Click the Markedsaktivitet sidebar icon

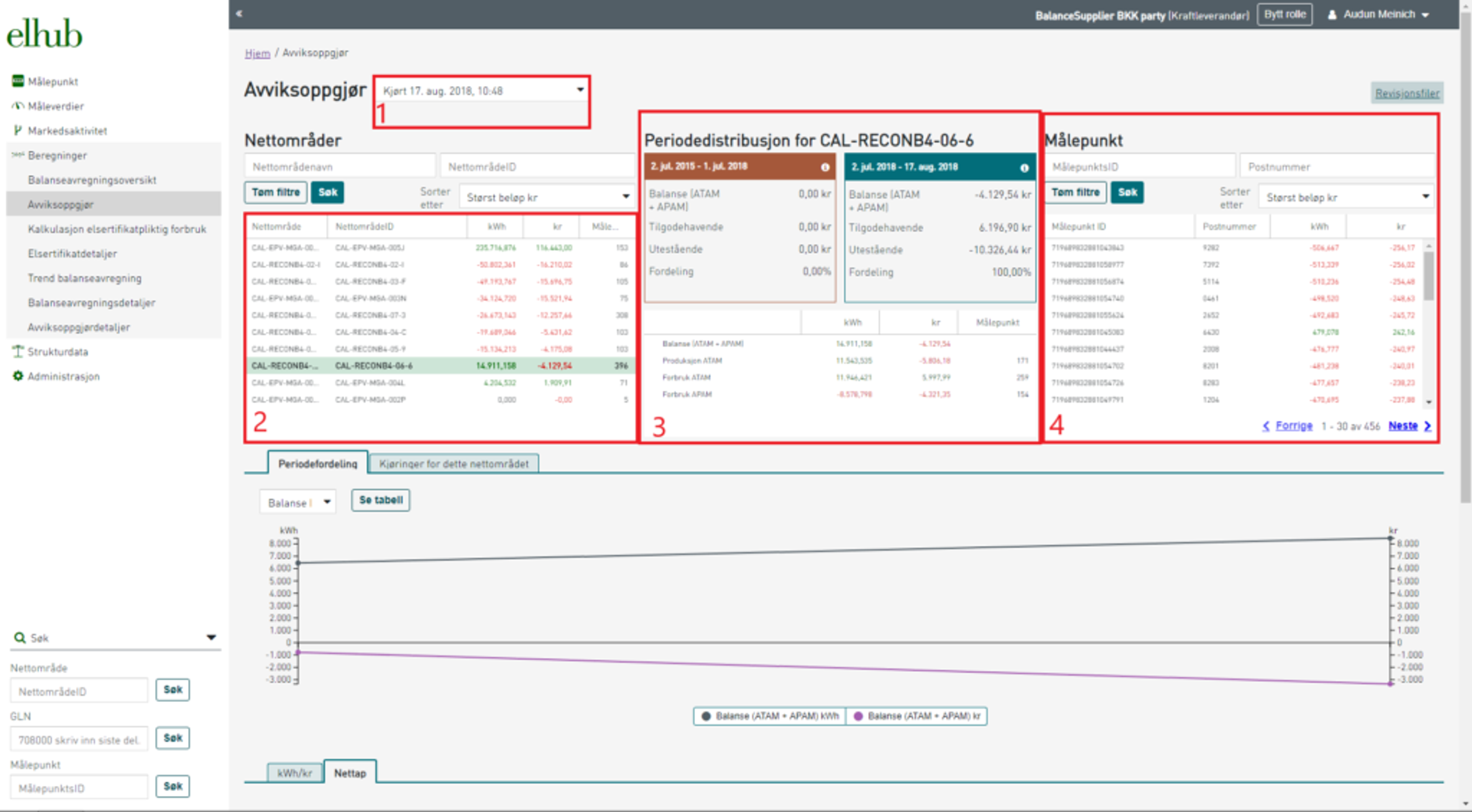tap(18, 130)
